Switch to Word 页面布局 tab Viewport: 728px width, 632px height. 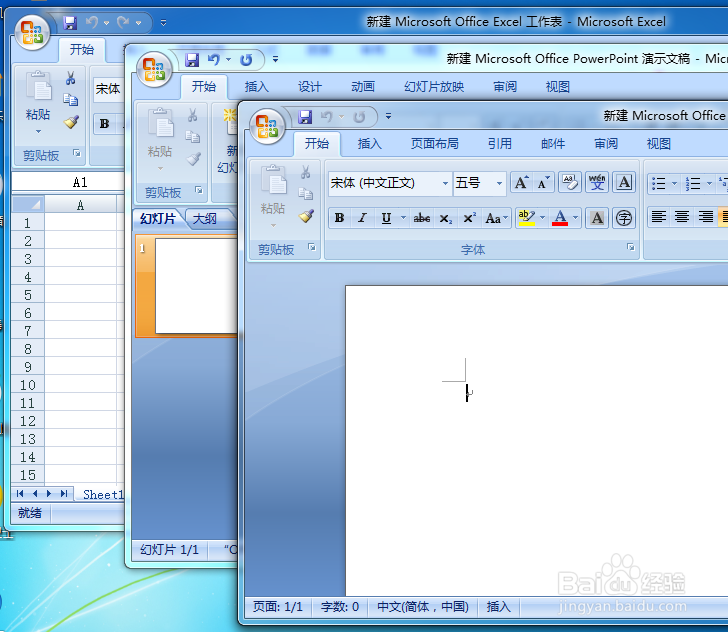point(435,143)
